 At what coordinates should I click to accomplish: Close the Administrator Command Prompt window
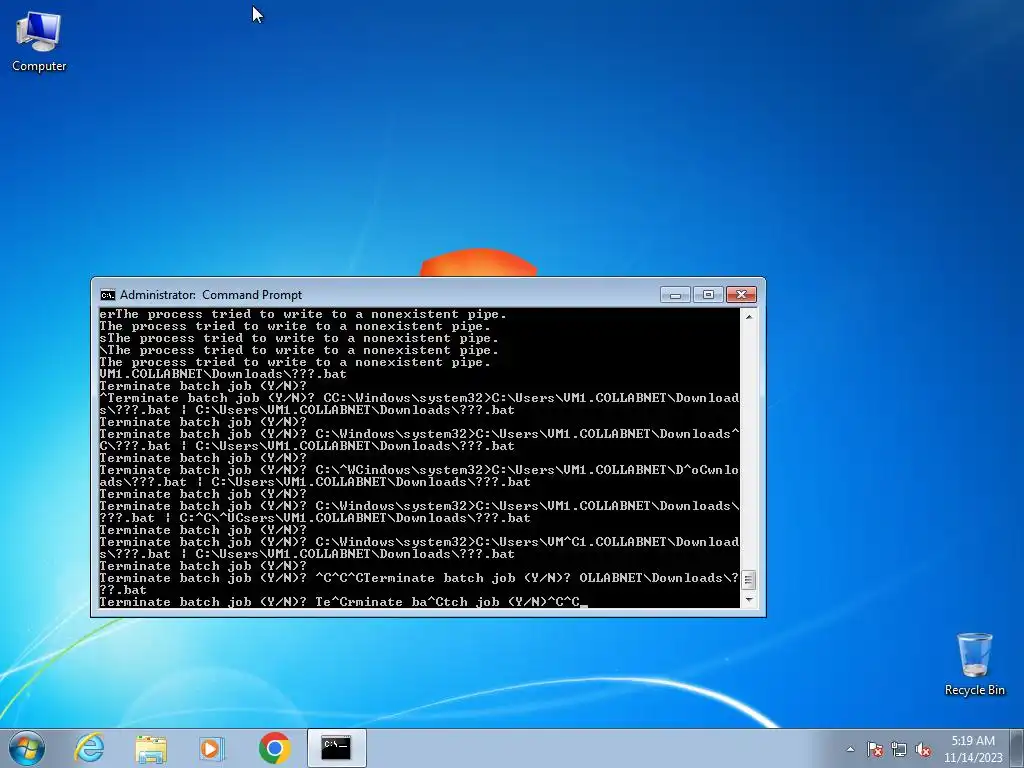click(741, 295)
